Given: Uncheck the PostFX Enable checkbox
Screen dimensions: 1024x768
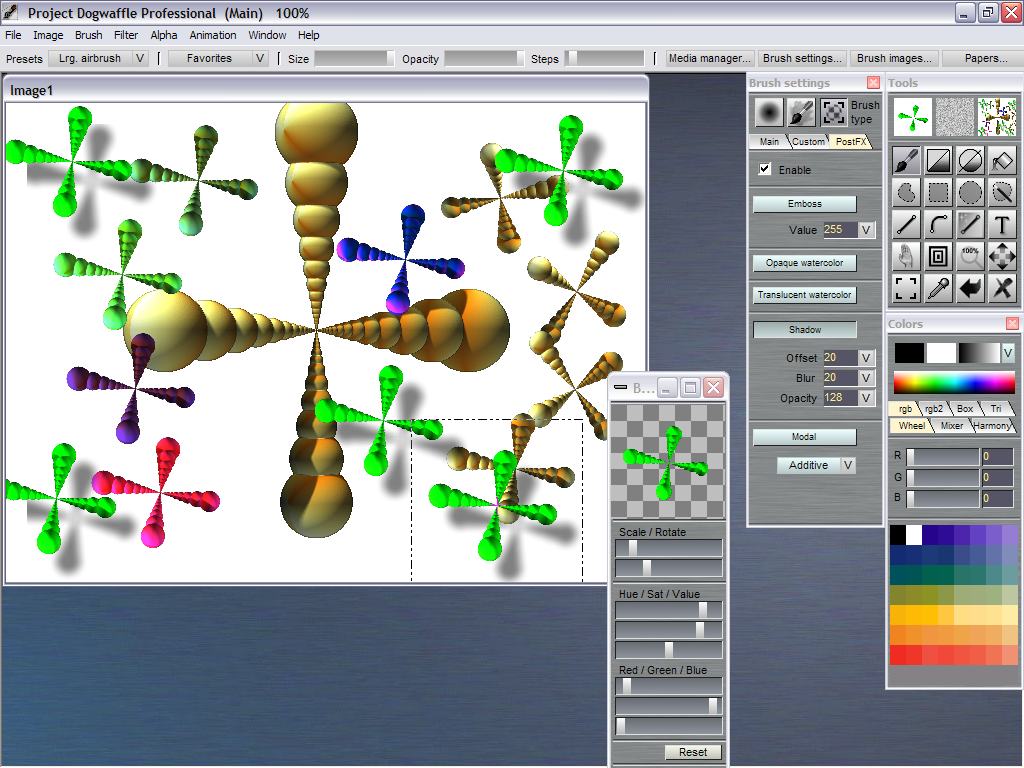Looking at the screenshot, I should pos(765,169).
